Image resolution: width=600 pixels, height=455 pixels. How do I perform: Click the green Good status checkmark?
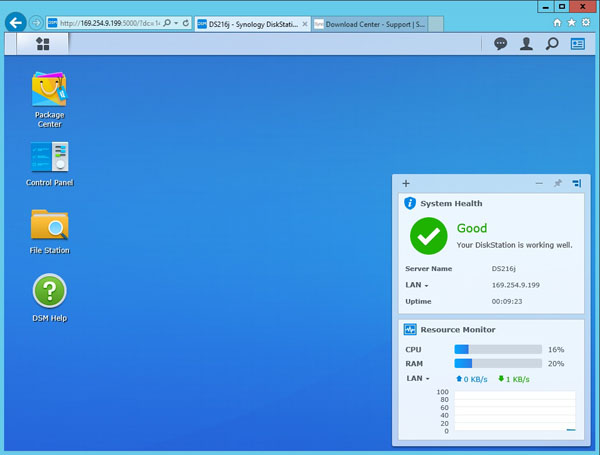pos(429,236)
